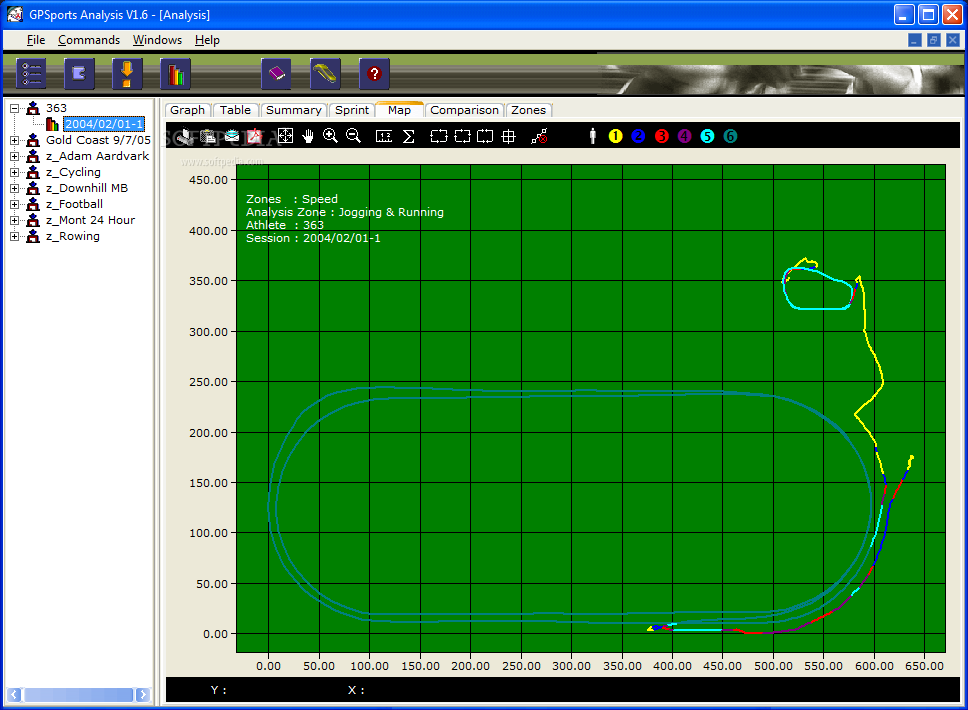Expand the z_Downhill MB node
This screenshot has width=968, height=710.
[x=14, y=188]
